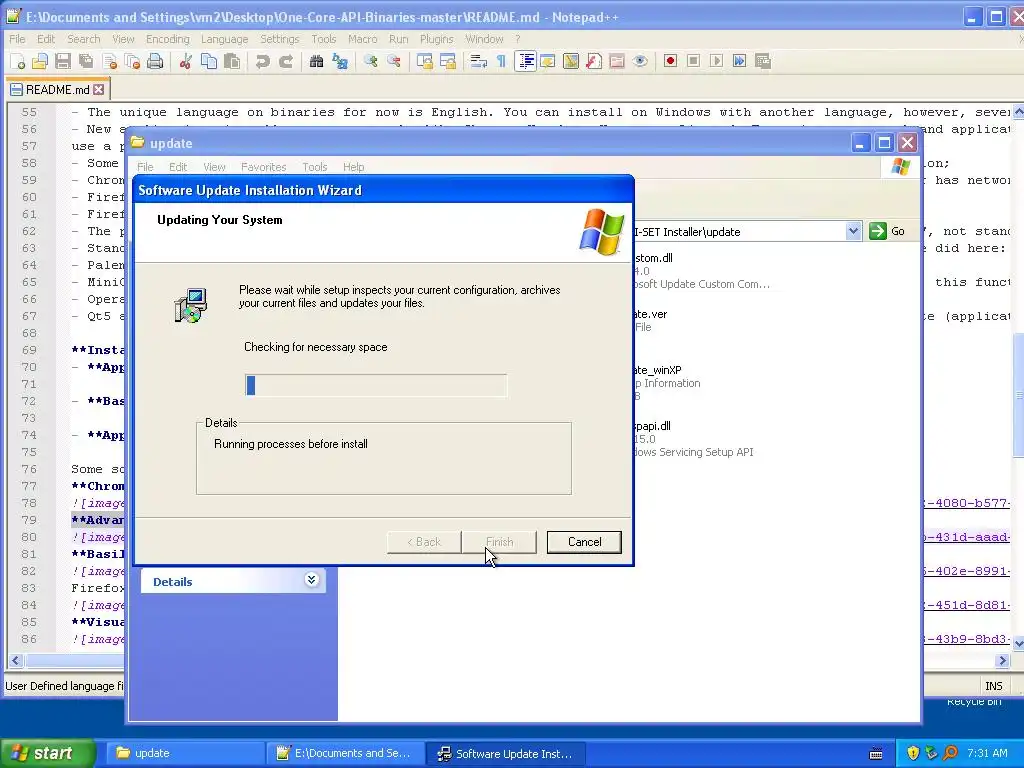Click Run macro multiple times icon

click(739, 61)
